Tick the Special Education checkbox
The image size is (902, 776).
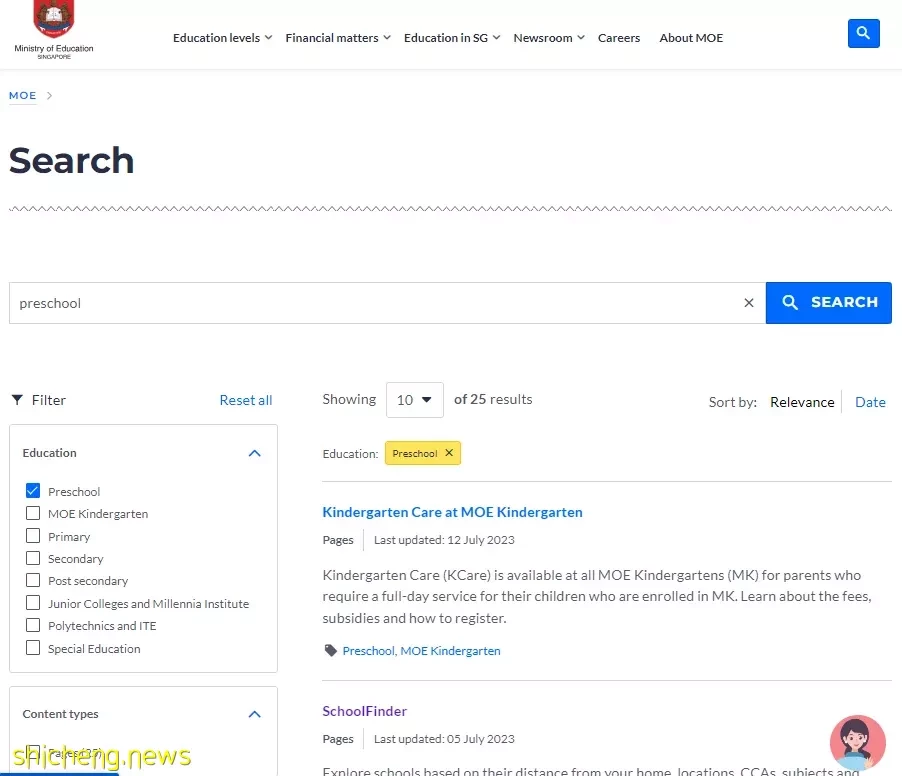[x=33, y=648]
